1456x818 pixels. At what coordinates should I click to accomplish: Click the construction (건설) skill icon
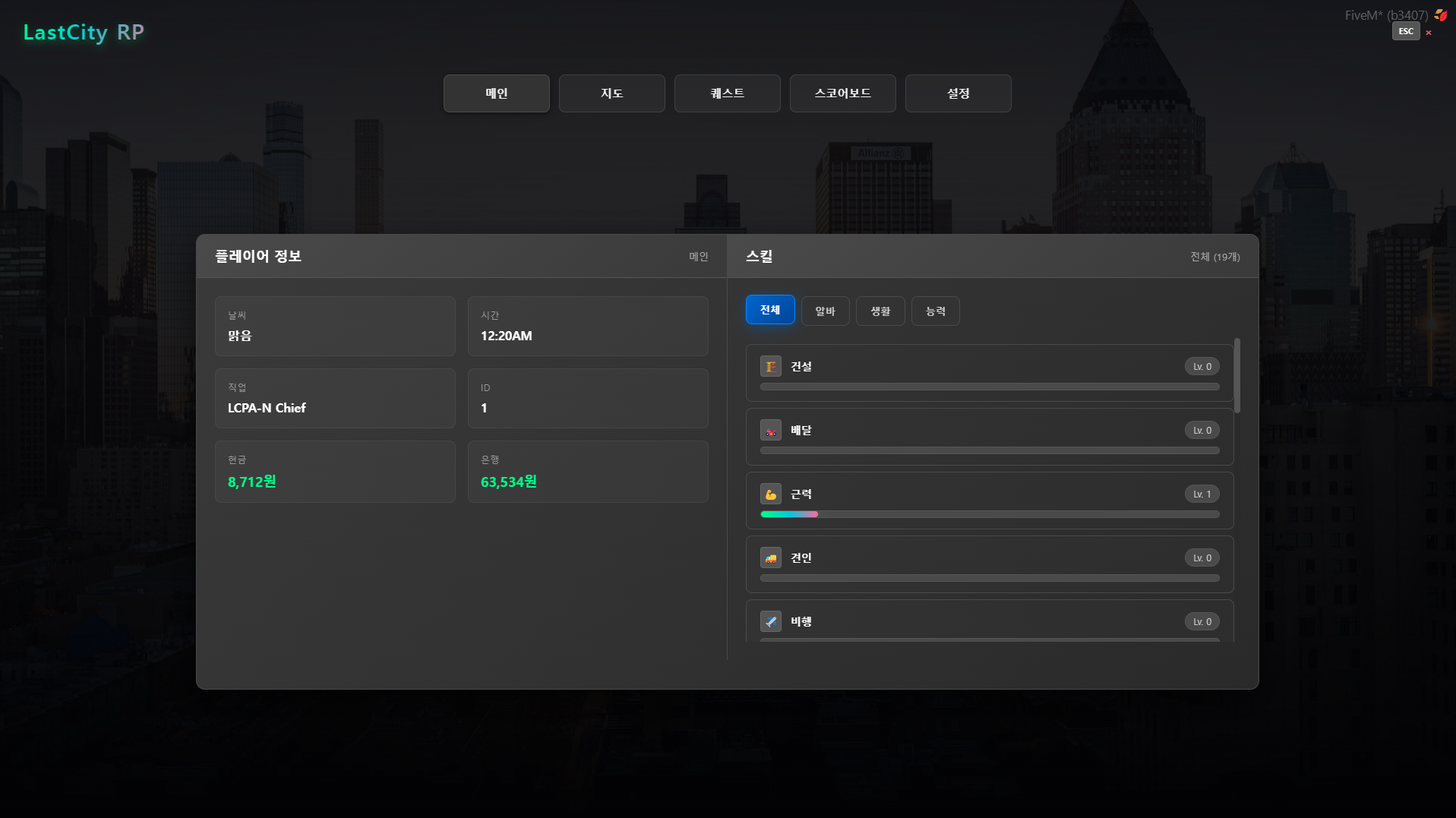tap(770, 367)
